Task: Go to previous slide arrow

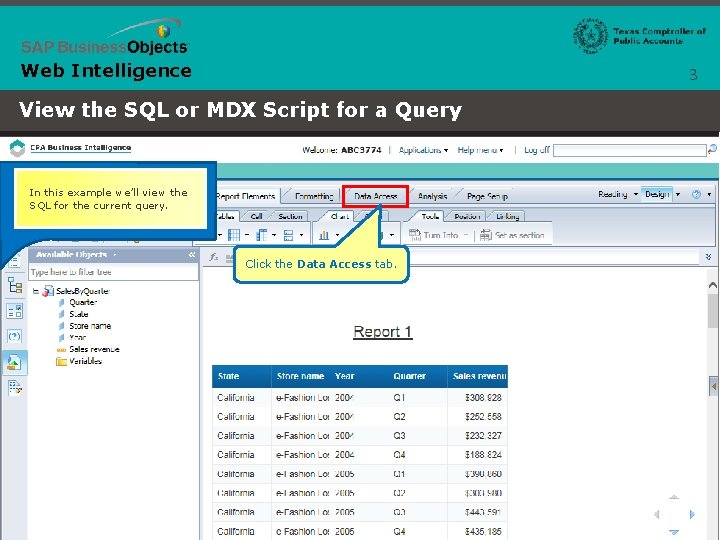Action: pyautogui.click(x=657, y=514)
